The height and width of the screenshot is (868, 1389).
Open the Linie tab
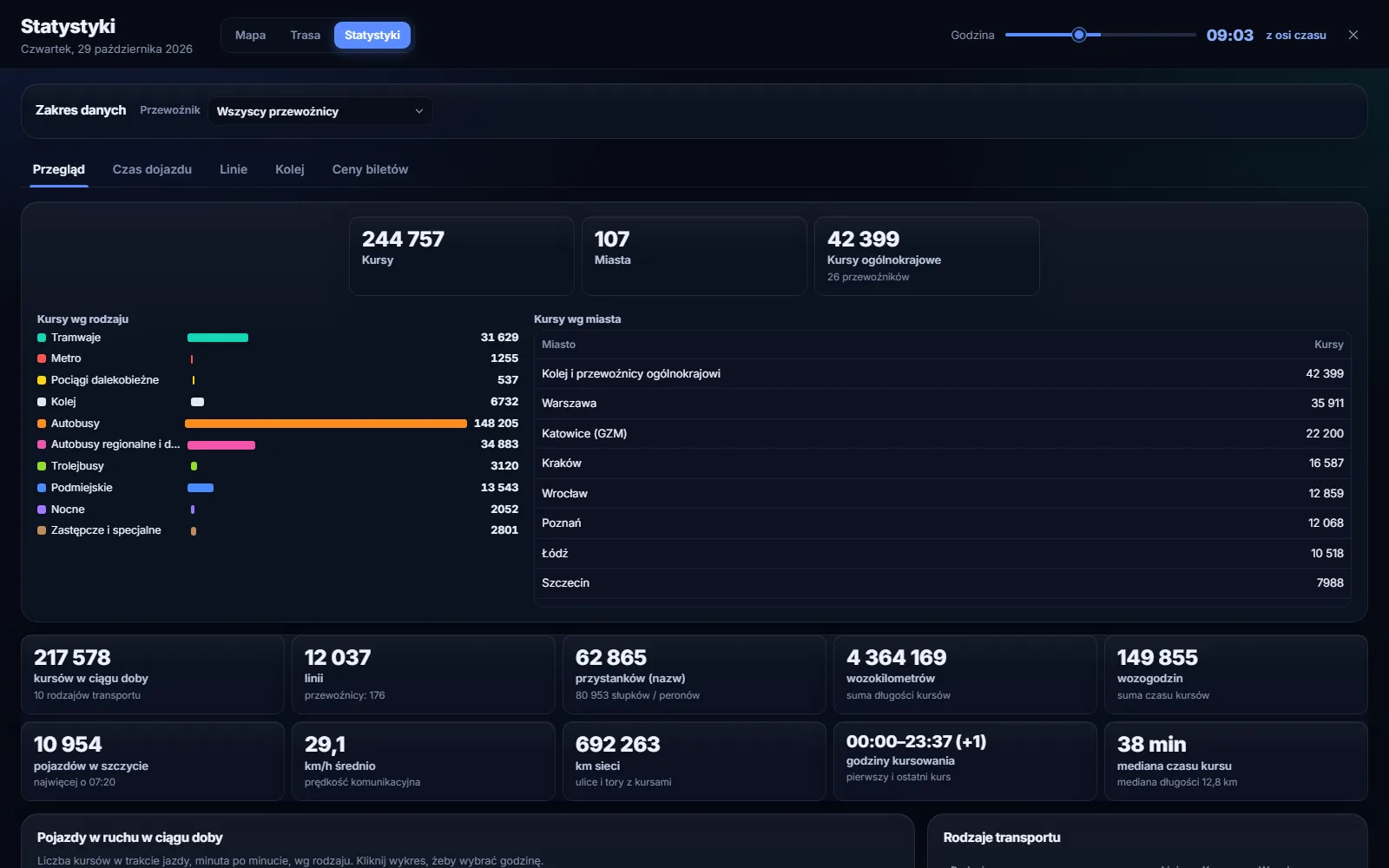click(234, 169)
